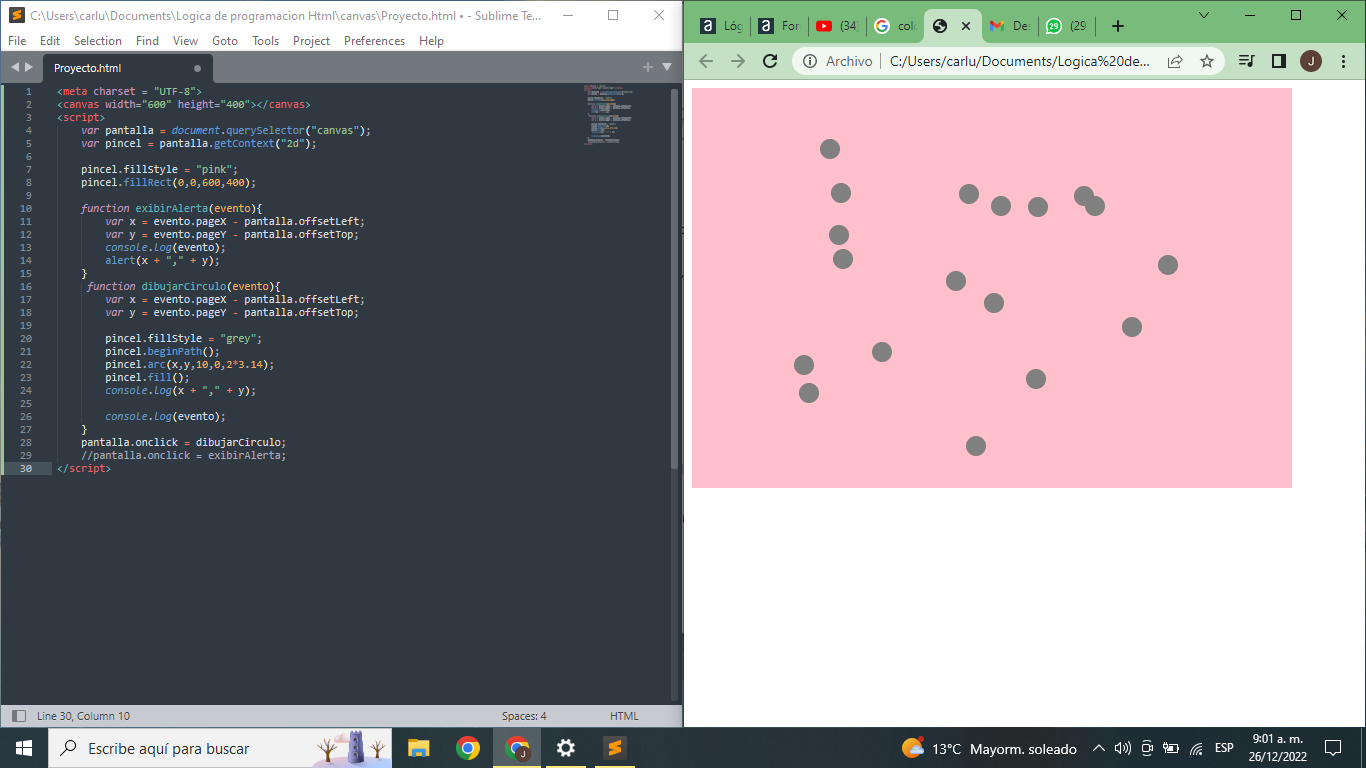Open the Edit menu
Viewport: 1366px width, 768px height.
(50, 41)
